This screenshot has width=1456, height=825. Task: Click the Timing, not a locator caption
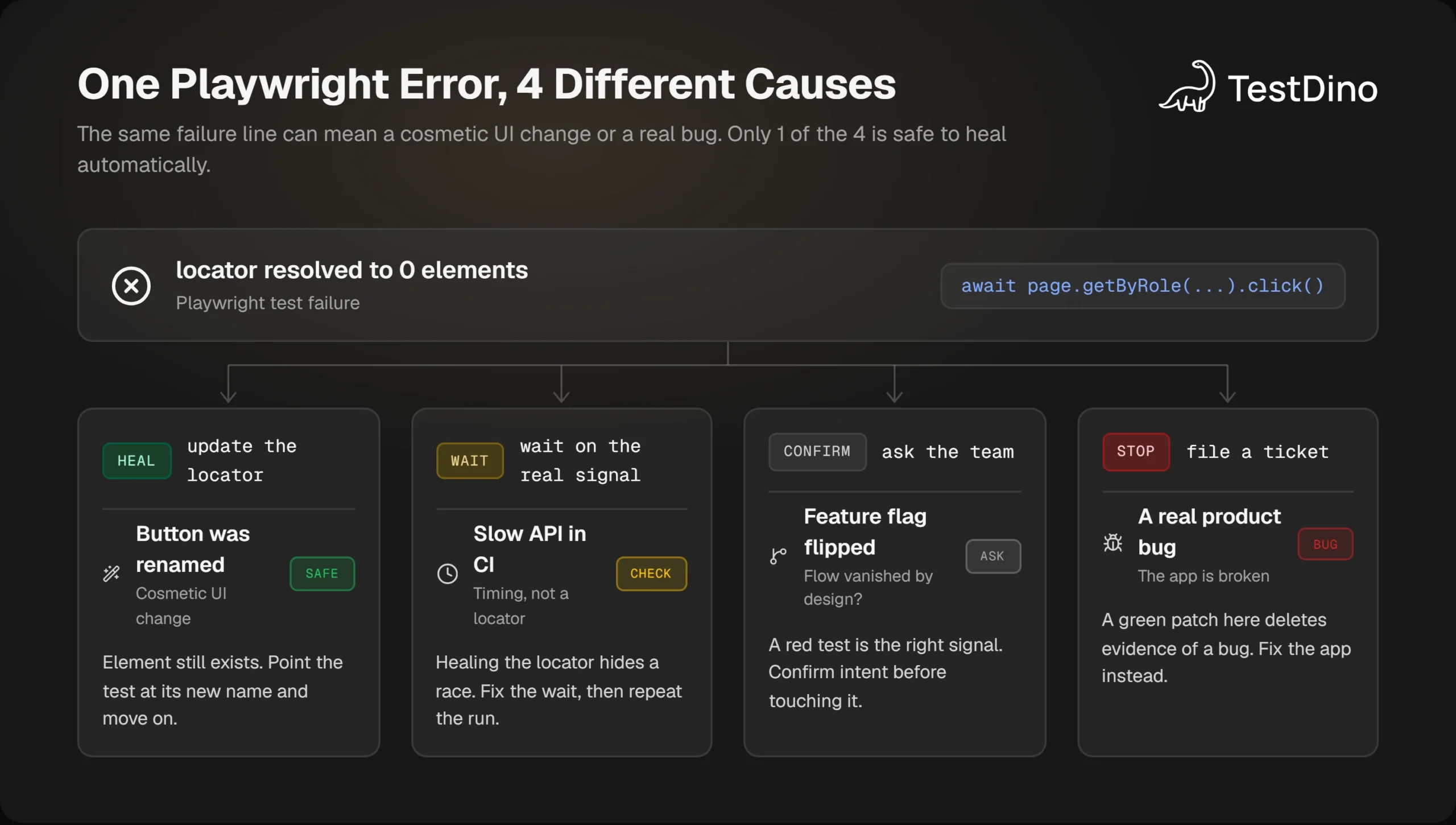(x=521, y=605)
